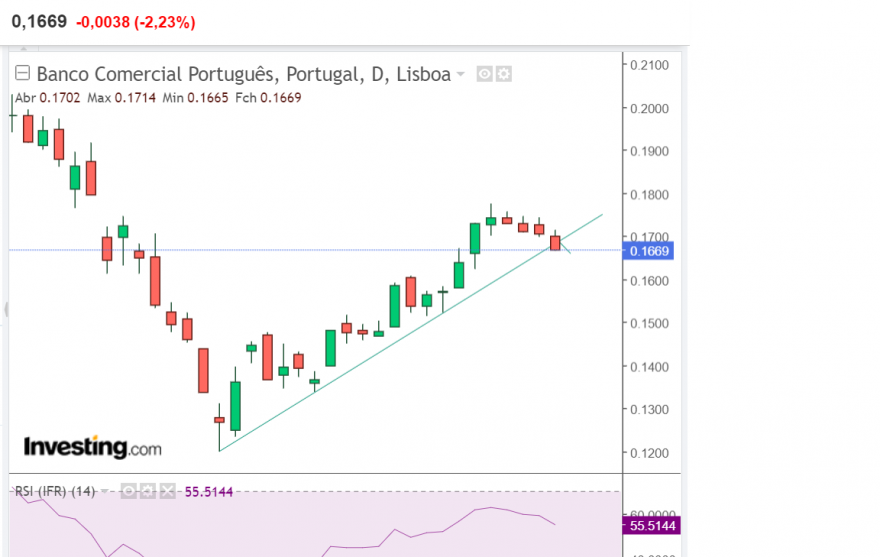Screen dimensions: 880x557
Task: Click the RSI (IFR) (14) indicator label
Action: click(55, 492)
